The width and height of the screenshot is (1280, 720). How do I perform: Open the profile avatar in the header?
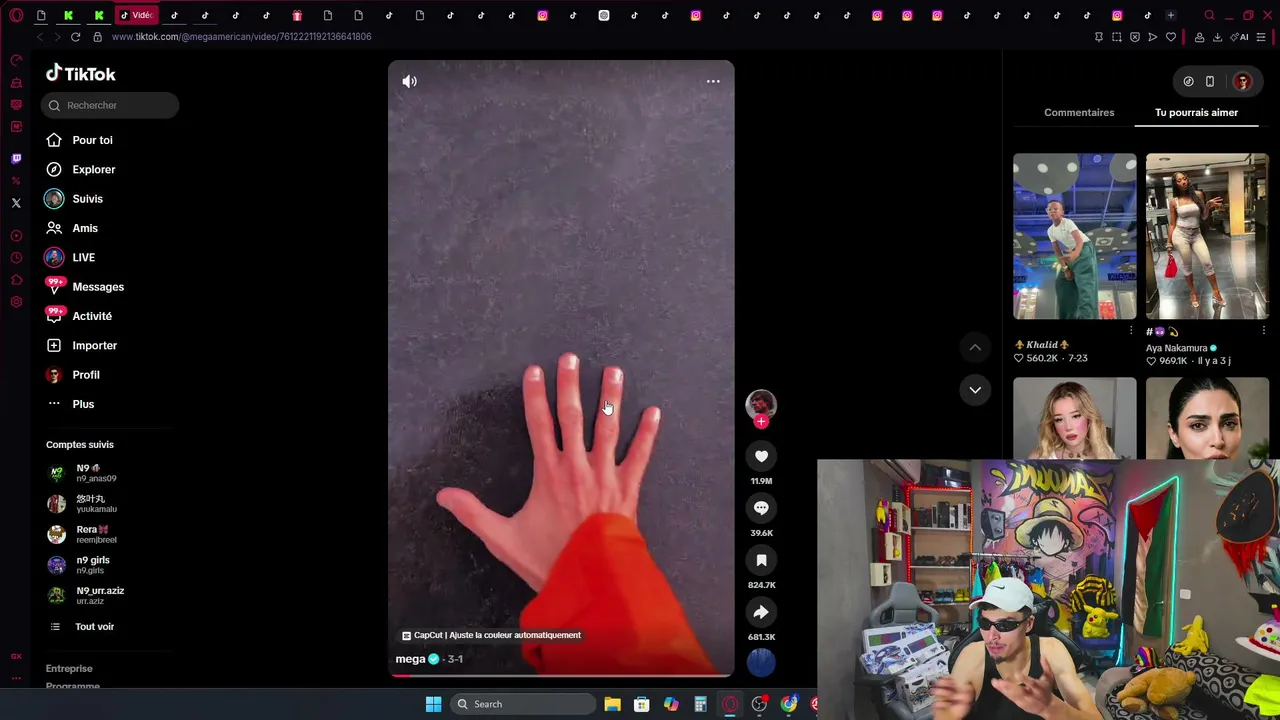point(1243,82)
